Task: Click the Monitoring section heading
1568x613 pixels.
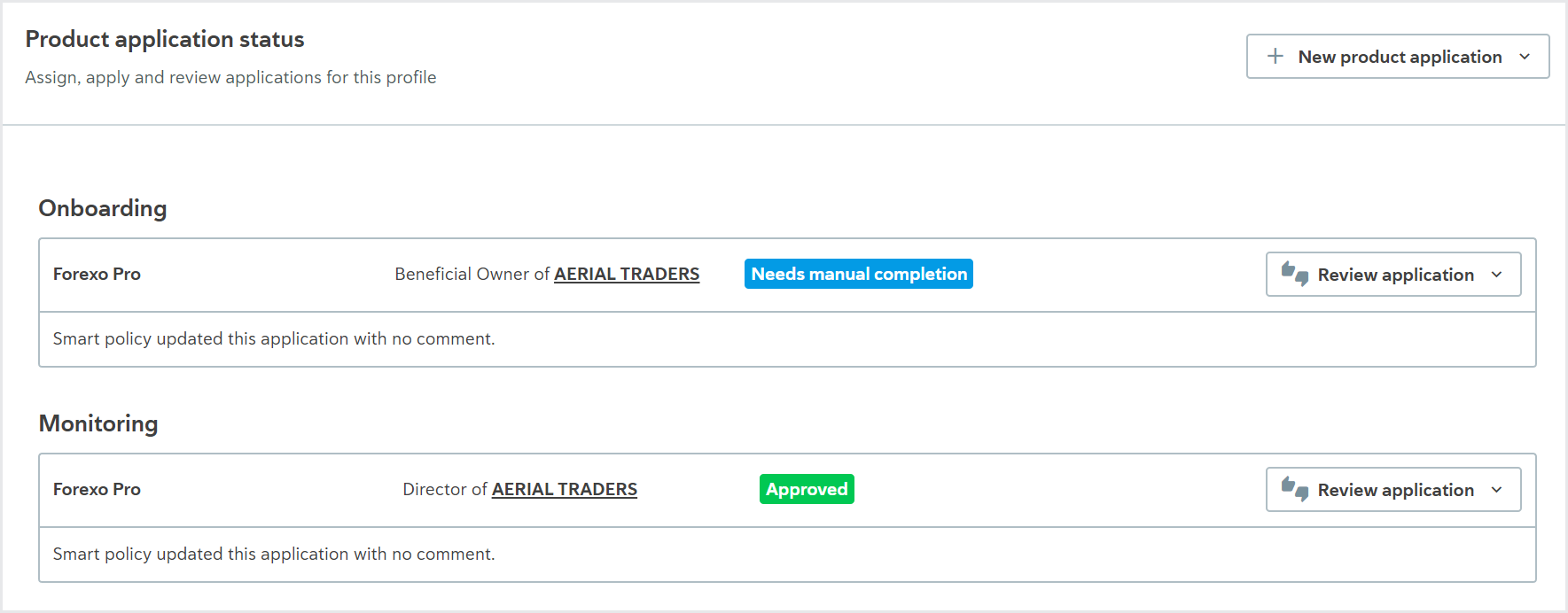Action: [x=98, y=423]
